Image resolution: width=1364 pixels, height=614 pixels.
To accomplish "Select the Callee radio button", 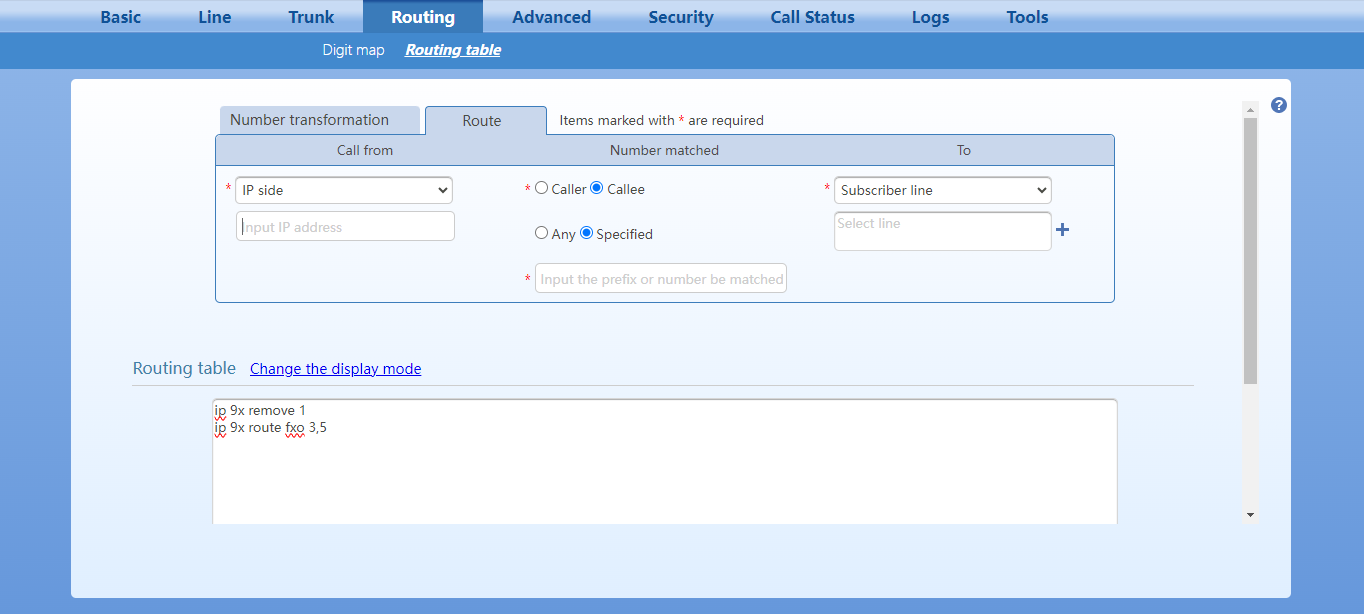I will 597,188.
